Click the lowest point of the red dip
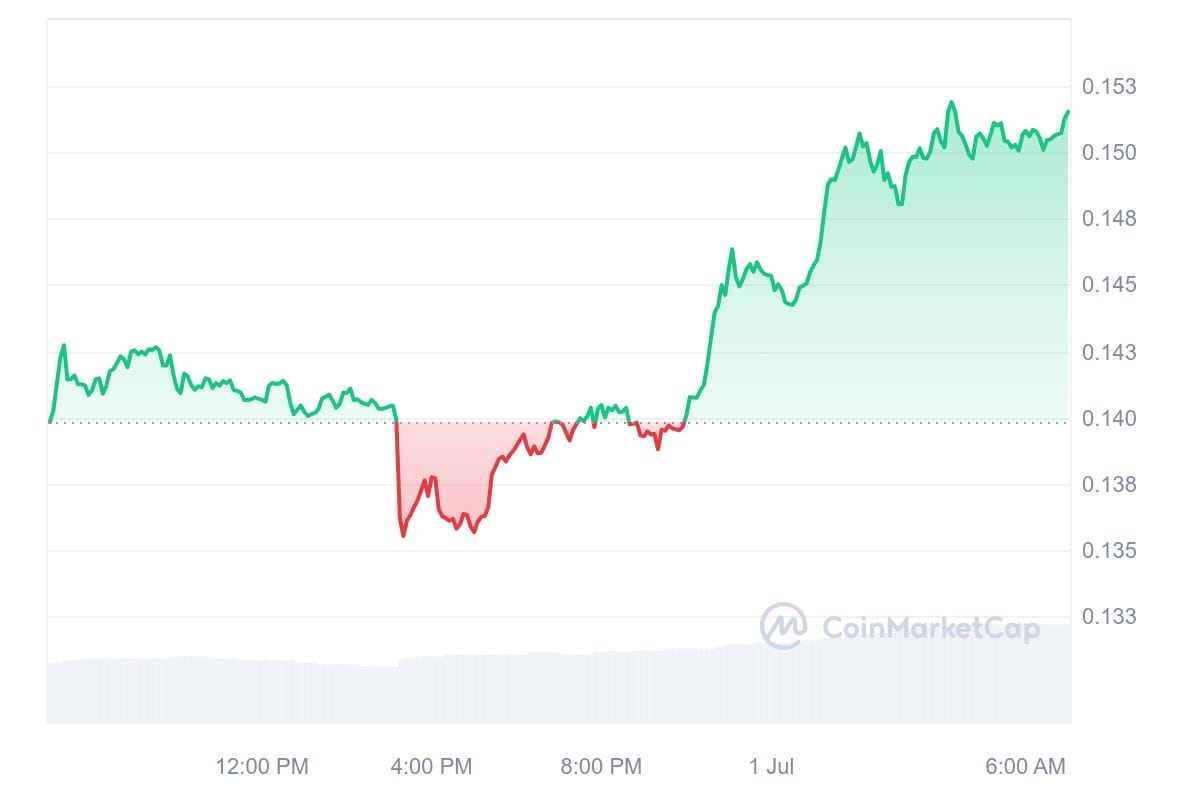This screenshot has height=800, width=1200. click(x=403, y=536)
